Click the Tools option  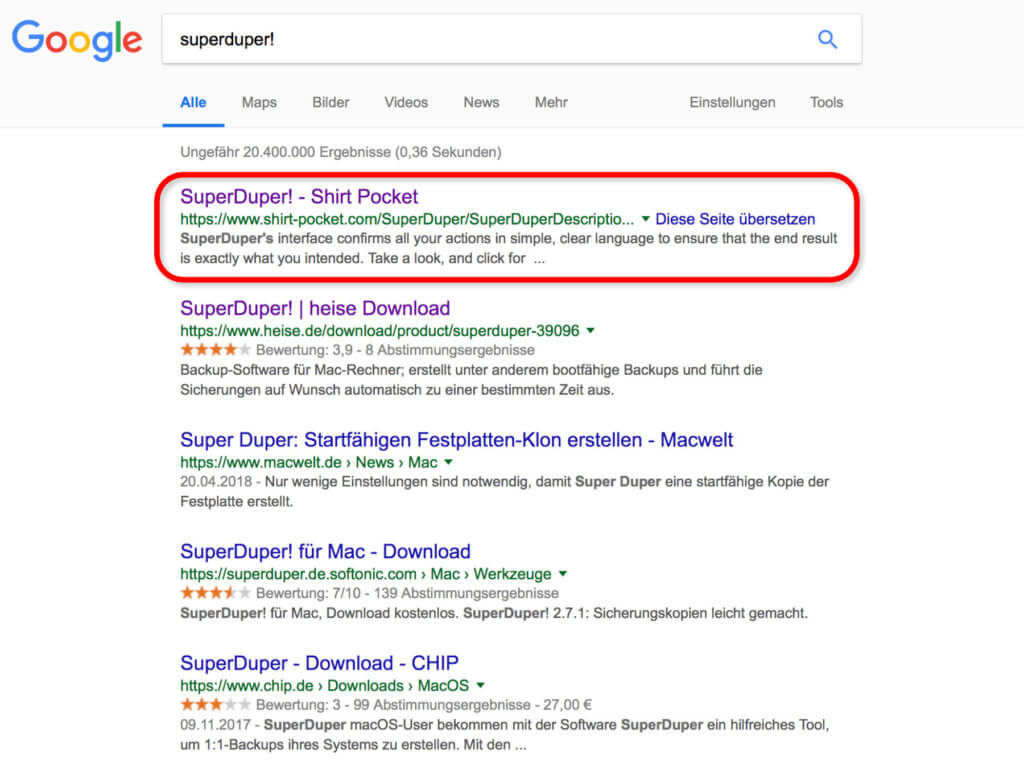coord(826,102)
